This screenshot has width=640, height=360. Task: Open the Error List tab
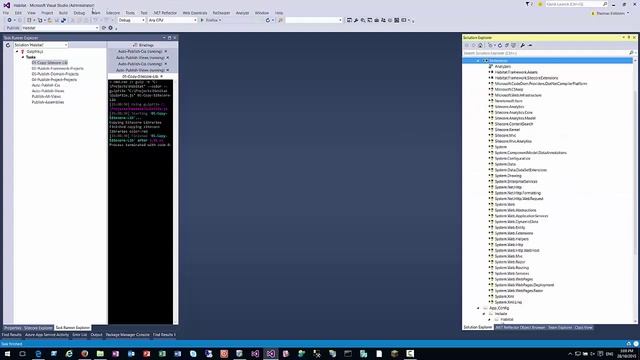pos(80,335)
